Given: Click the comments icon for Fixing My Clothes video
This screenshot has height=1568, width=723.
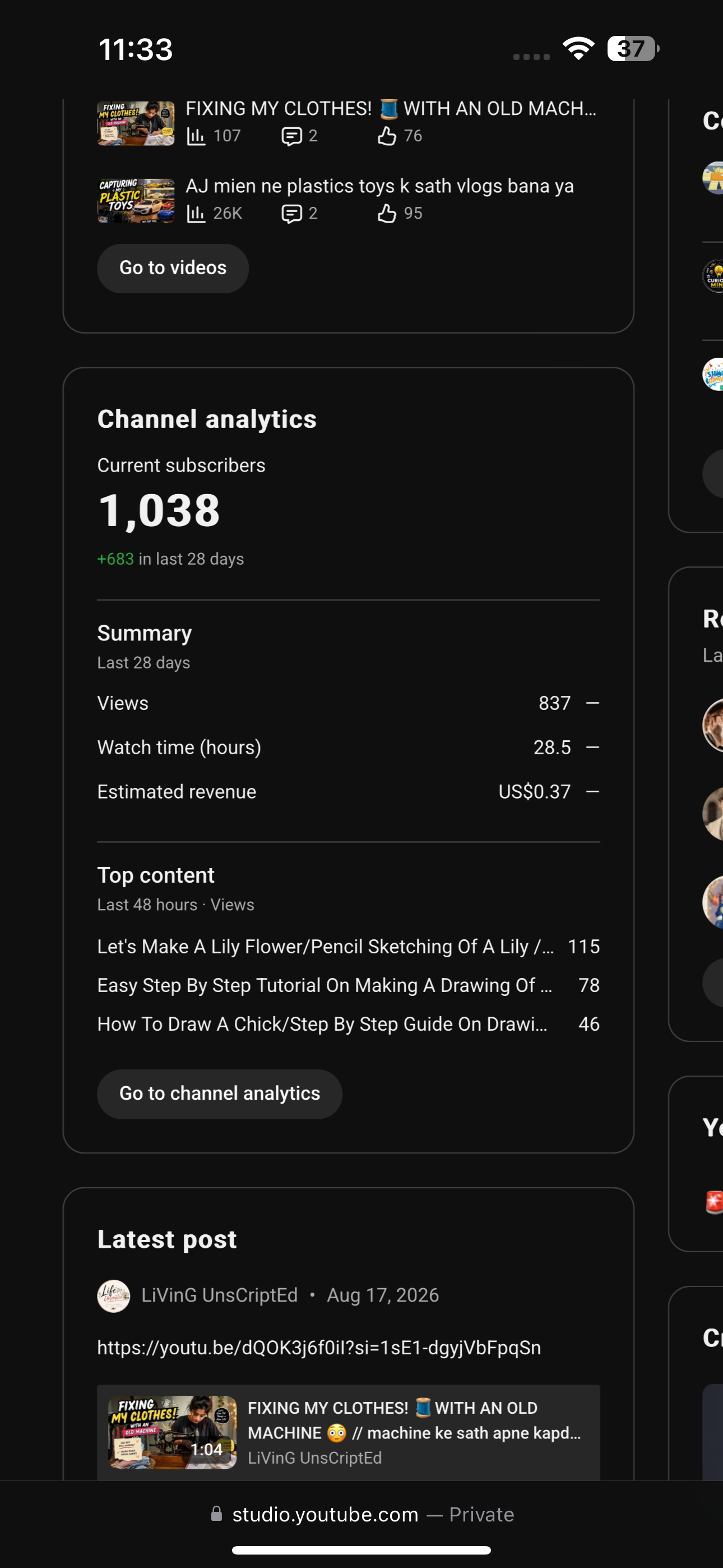Looking at the screenshot, I should click(x=291, y=136).
